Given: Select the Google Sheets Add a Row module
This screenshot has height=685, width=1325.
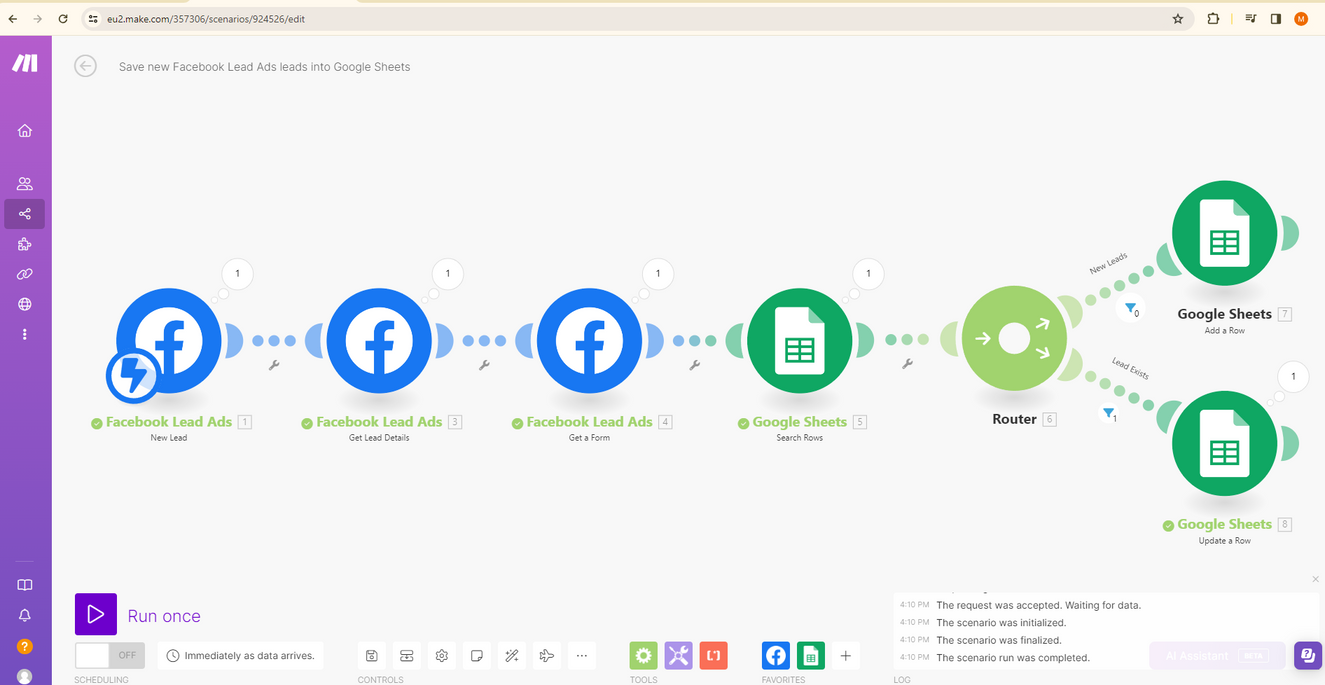Looking at the screenshot, I should pos(1224,233).
